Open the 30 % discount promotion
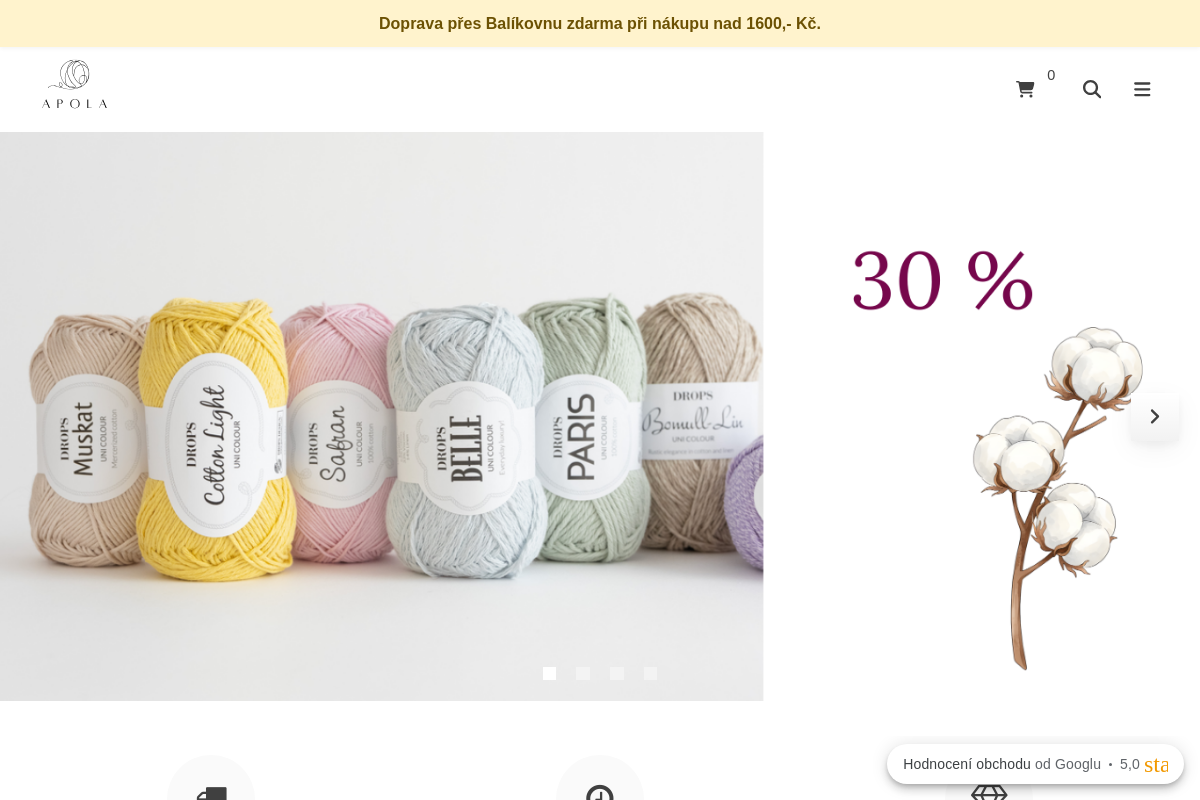The image size is (1200, 800). pos(943,281)
